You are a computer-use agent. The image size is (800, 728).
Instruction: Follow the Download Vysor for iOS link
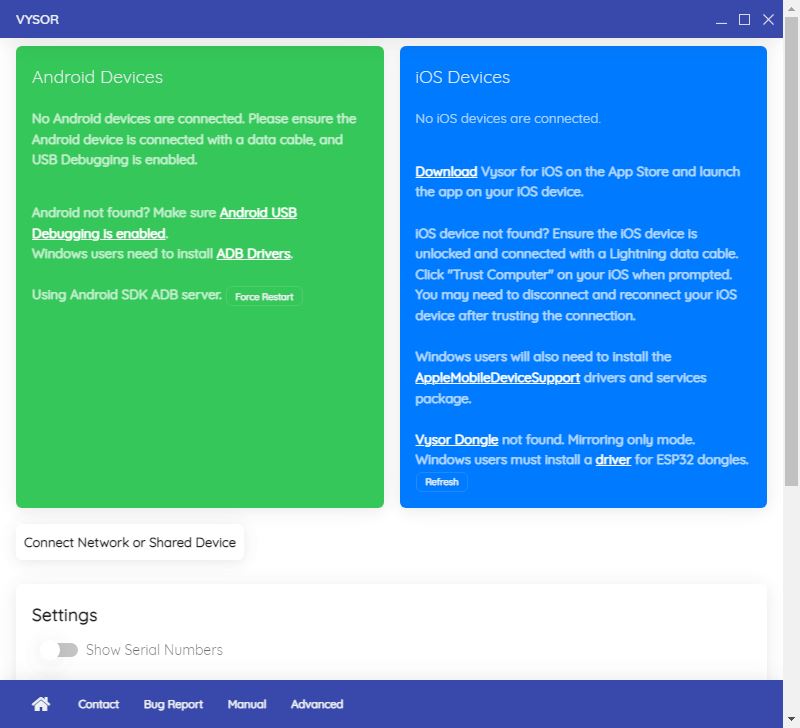(x=446, y=171)
